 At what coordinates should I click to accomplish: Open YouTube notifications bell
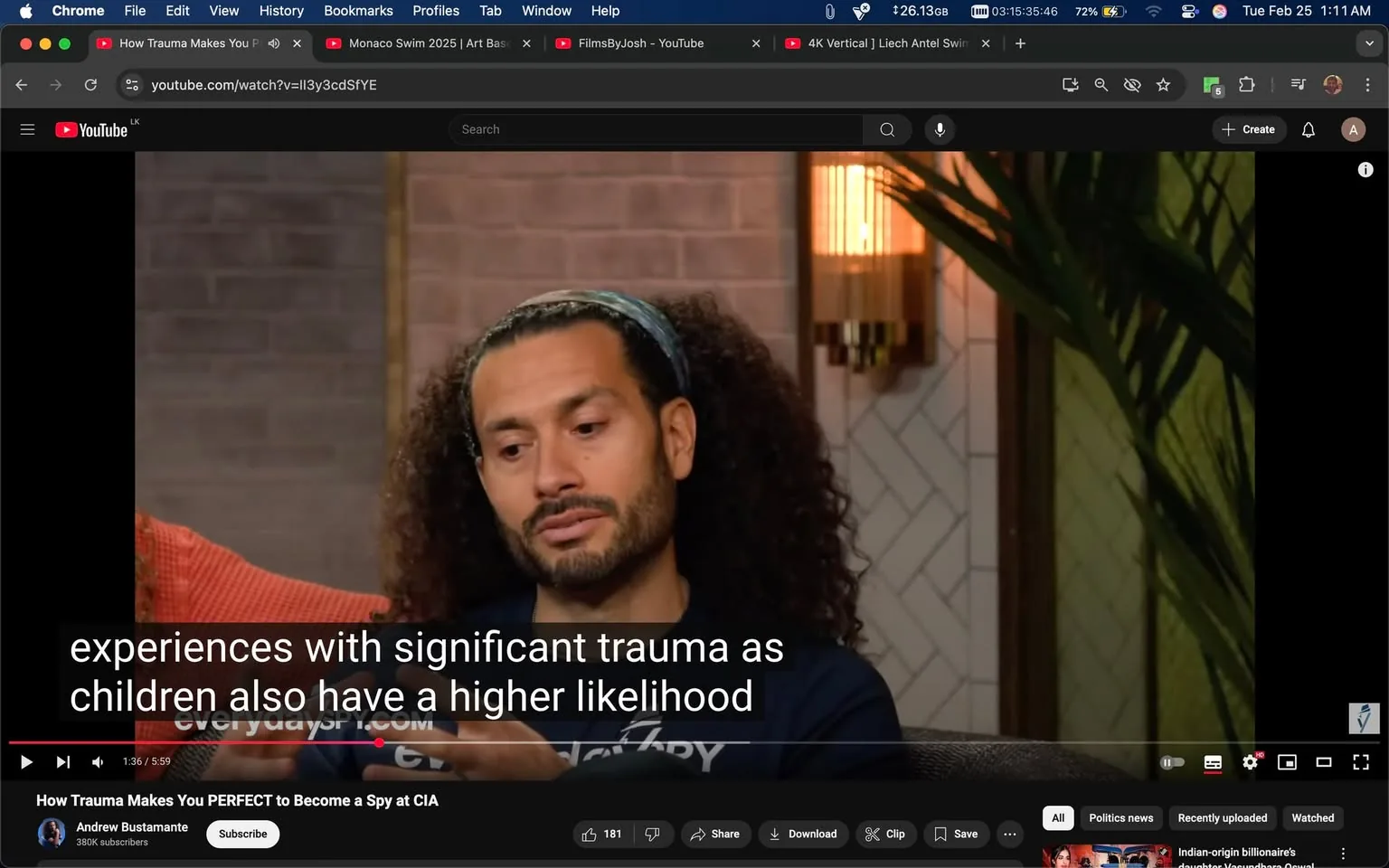(x=1308, y=129)
